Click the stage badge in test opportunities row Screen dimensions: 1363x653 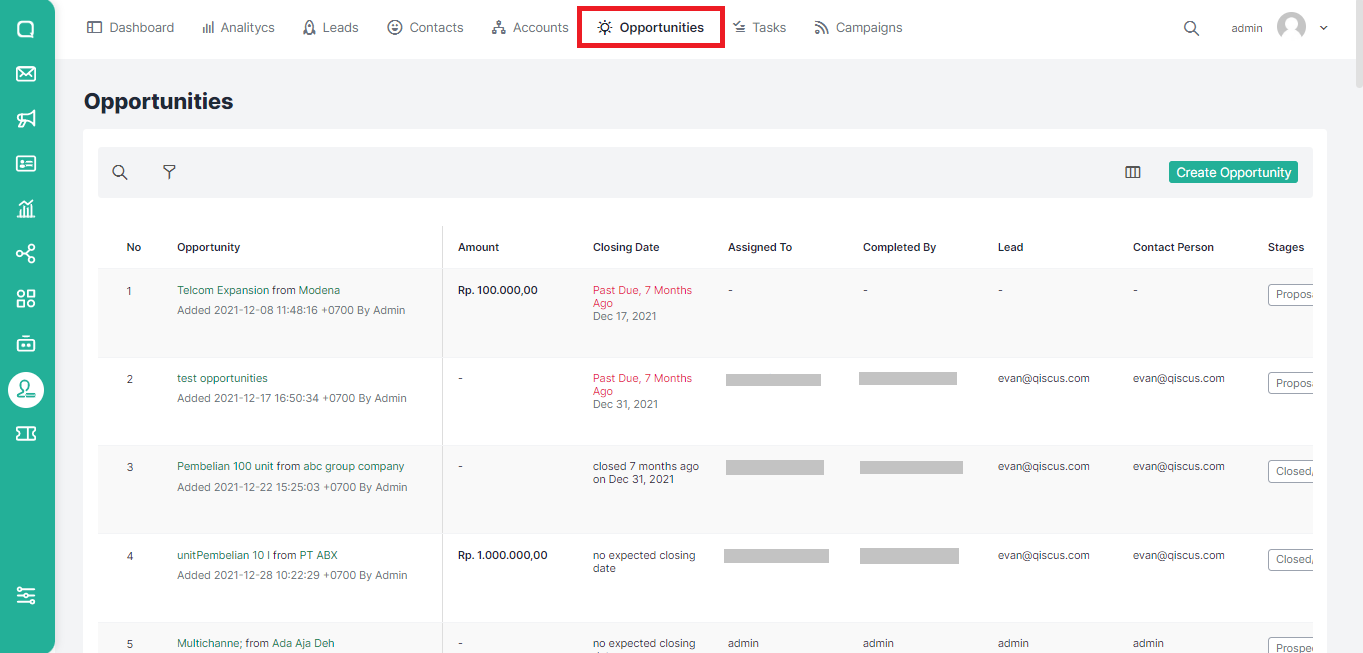1290,383
